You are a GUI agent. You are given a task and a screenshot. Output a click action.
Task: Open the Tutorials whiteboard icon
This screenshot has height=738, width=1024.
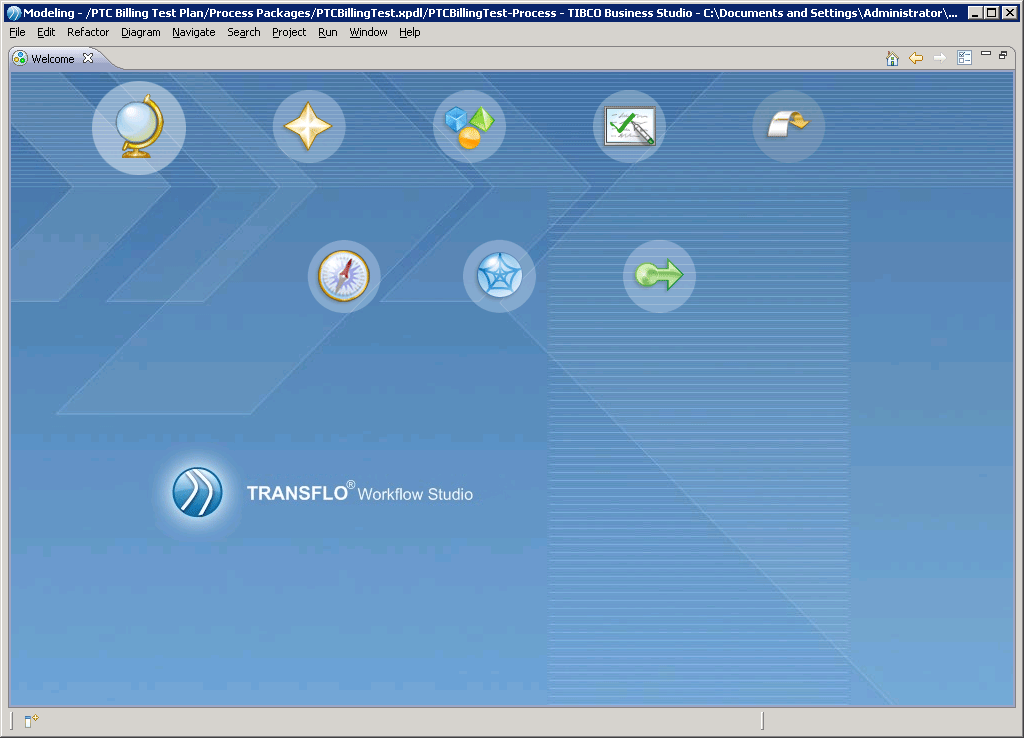(x=628, y=126)
